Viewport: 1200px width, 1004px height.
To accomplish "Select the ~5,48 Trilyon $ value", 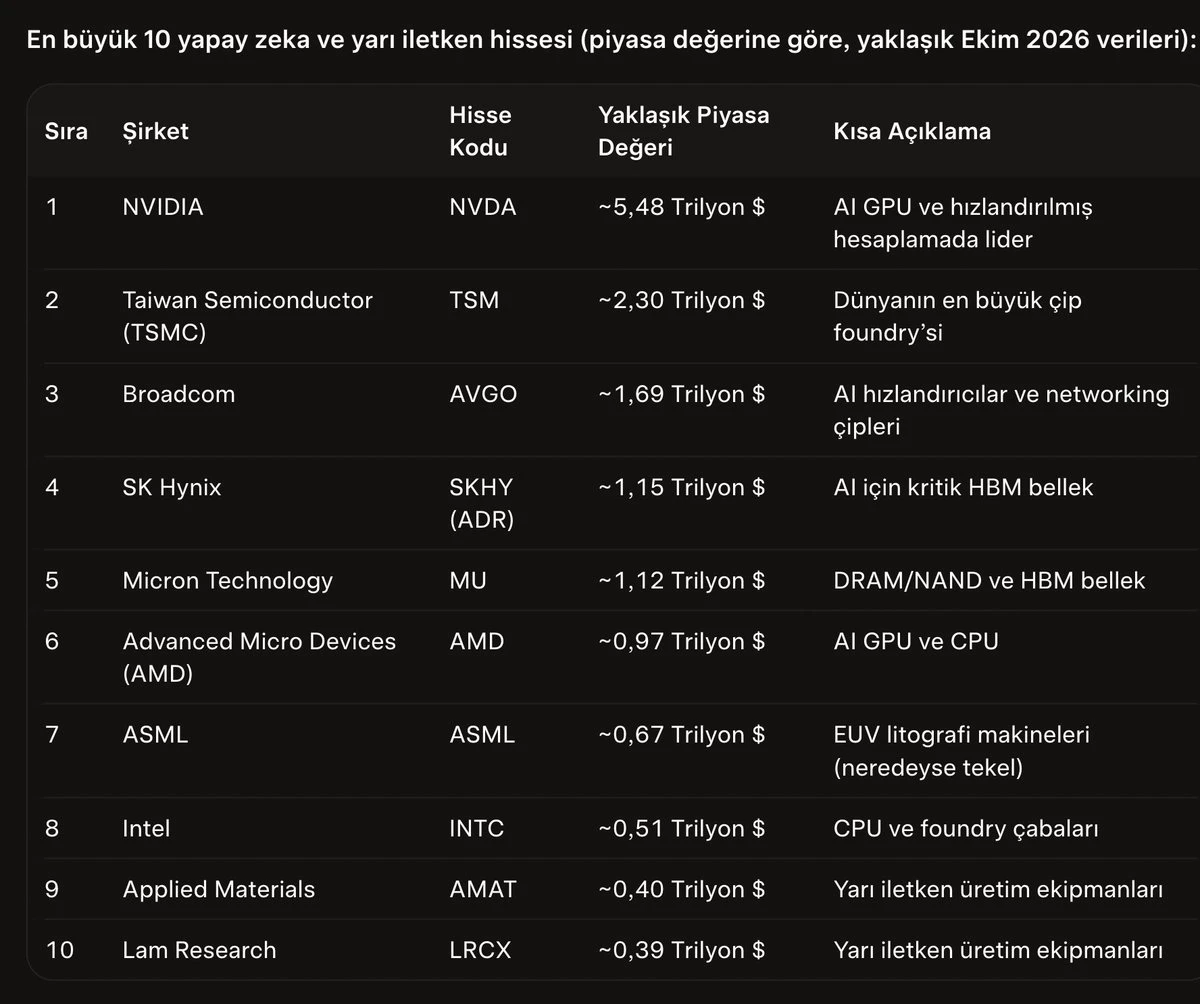I will click(x=682, y=207).
